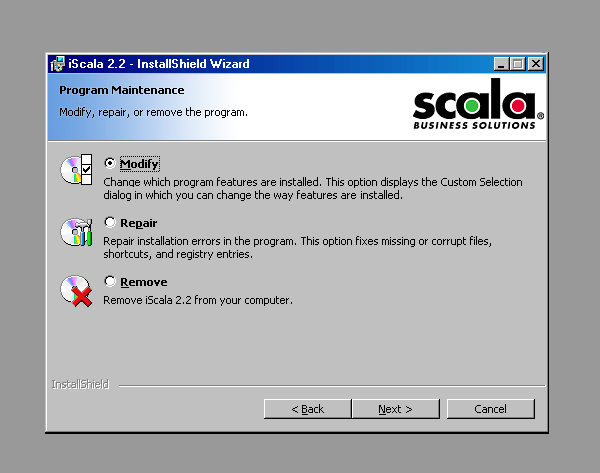Viewport: 600px width, 473px height.
Task: Click the Repair disc-with-tools icon
Action: [x=76, y=232]
